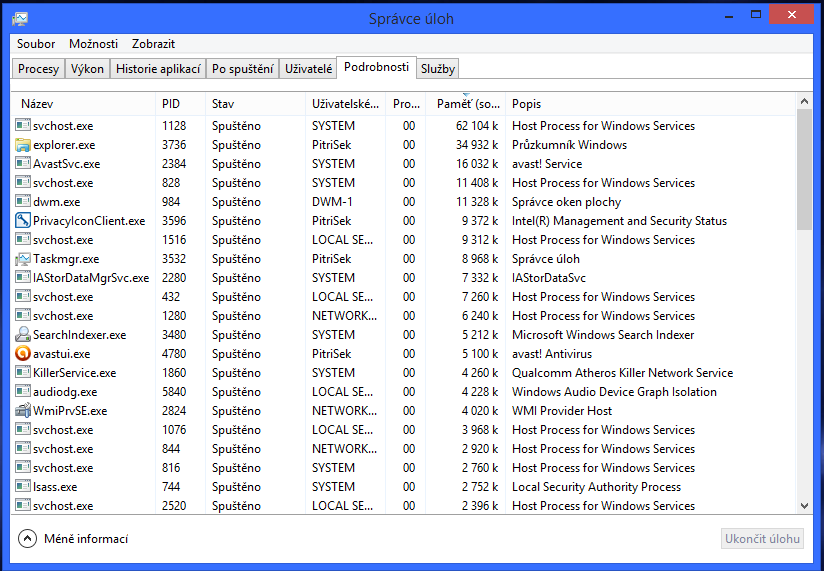Click PID 984 of dwm.exe
824x571 pixels.
pyautogui.click(x=171, y=201)
